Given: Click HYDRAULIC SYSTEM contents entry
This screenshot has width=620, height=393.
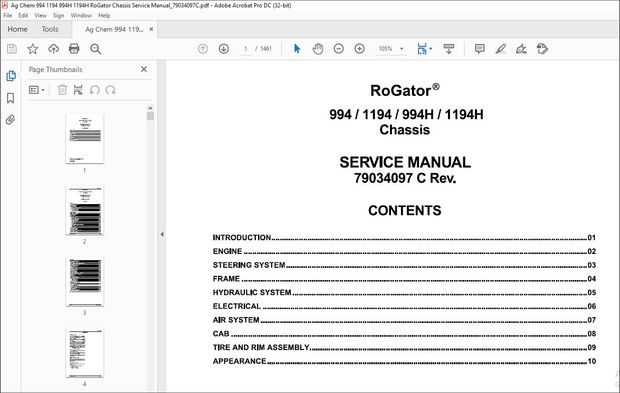Looking at the screenshot, I should (x=404, y=293).
